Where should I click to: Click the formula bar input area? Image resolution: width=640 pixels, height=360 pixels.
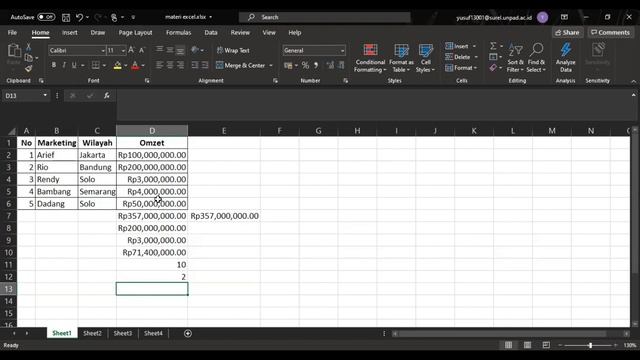pyautogui.click(x=373, y=106)
